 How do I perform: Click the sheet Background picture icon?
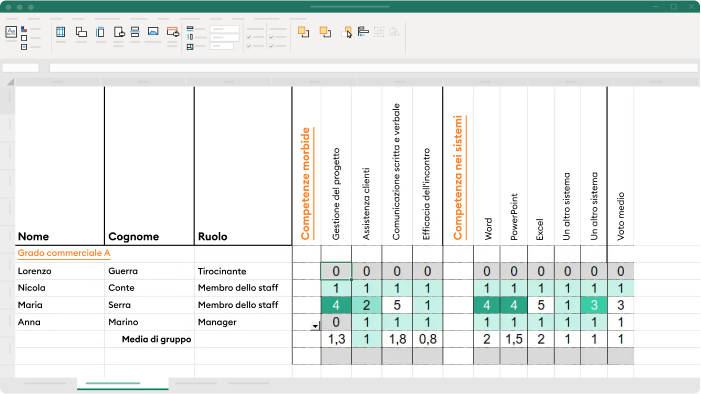coord(153,31)
